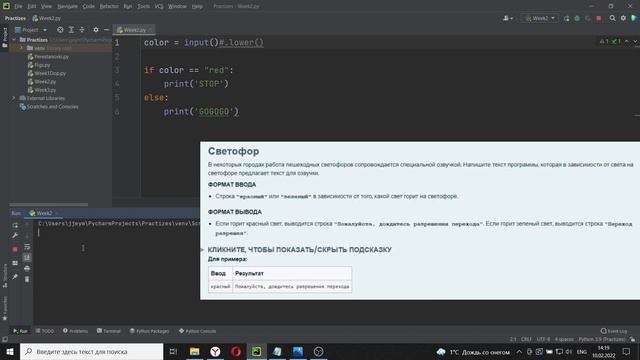Click the red Stop icon in toolbar
This screenshot has width=640, height=360.
point(599,18)
